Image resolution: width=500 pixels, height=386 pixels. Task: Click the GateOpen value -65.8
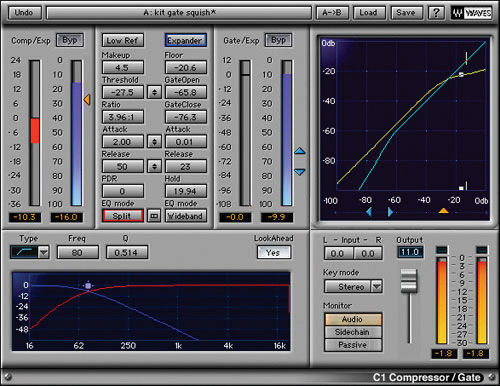click(x=186, y=92)
